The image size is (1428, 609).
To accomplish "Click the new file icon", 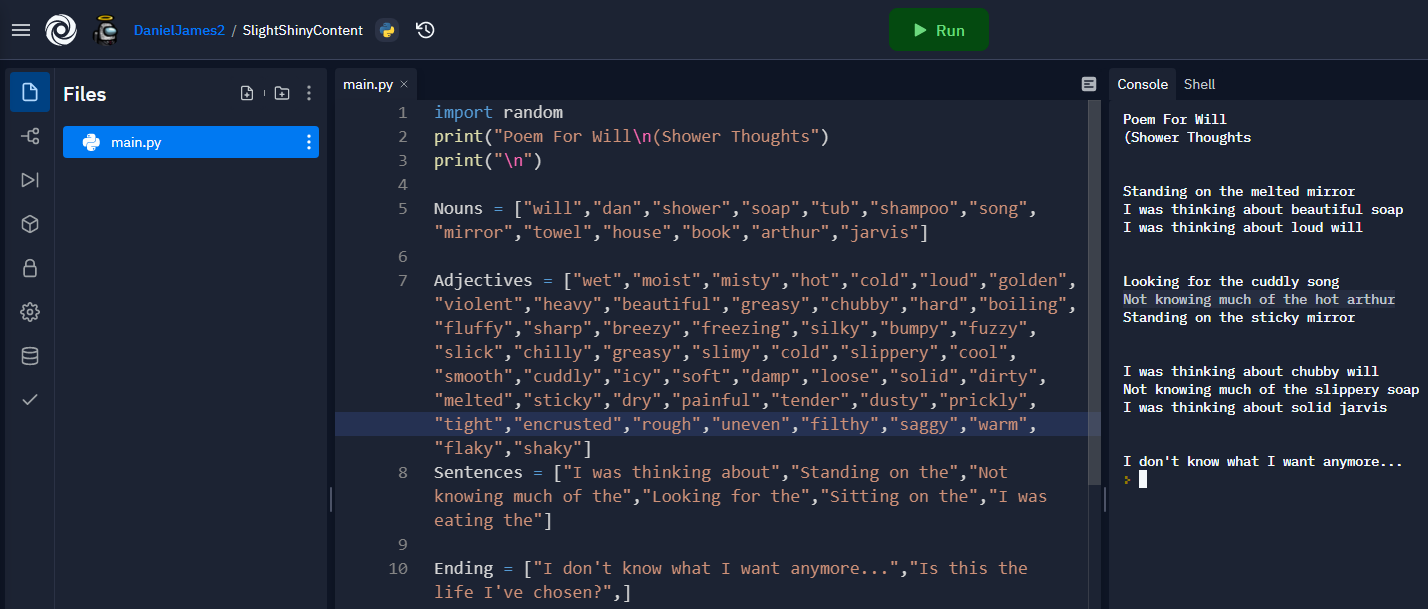I will [x=247, y=93].
